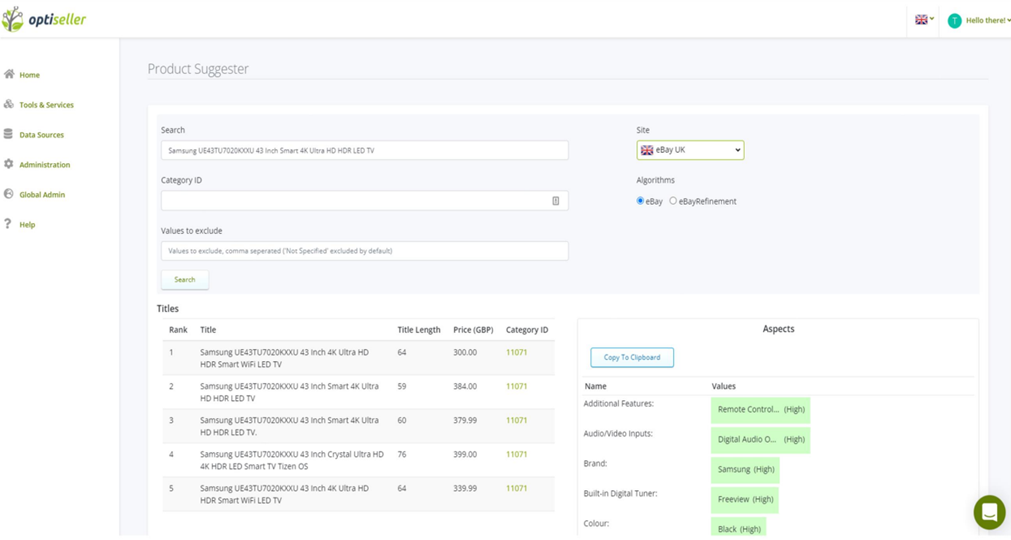Viewport: 1011px width, 540px height.
Task: Go to Home menu item
Action: pyautogui.click(x=30, y=75)
